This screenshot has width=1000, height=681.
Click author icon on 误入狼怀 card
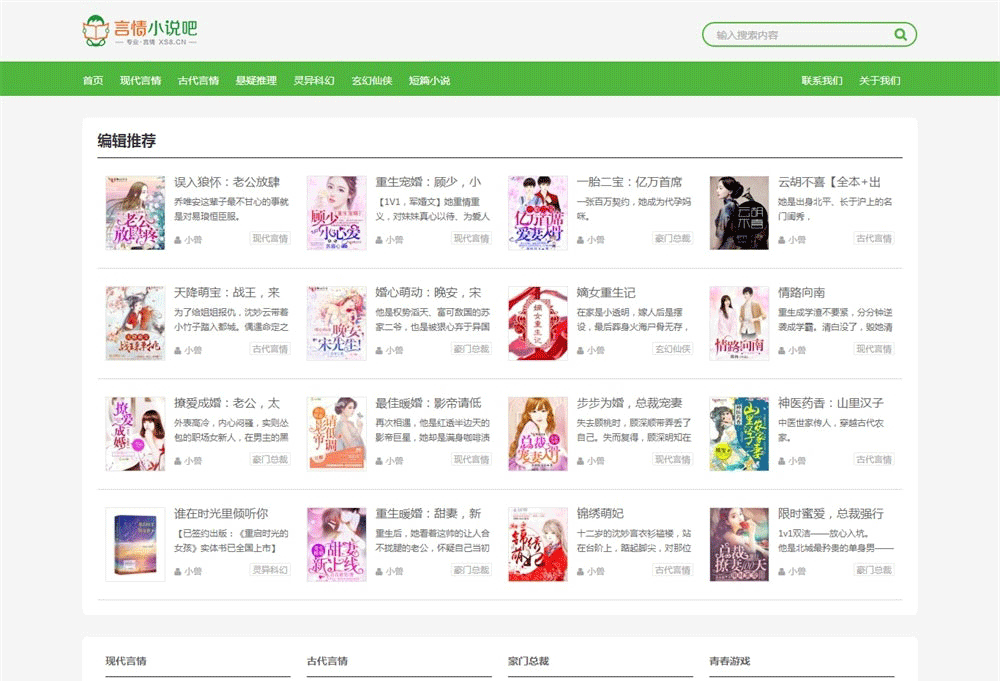pos(178,240)
